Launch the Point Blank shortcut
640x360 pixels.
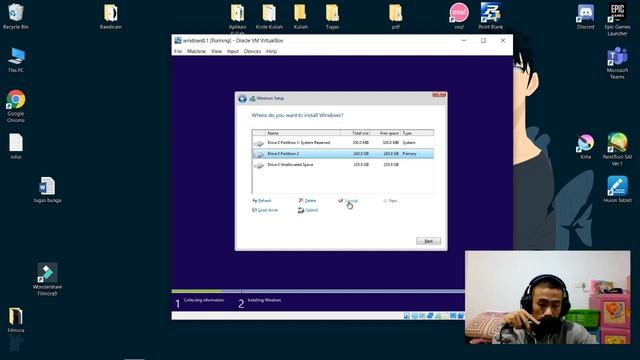[490, 16]
